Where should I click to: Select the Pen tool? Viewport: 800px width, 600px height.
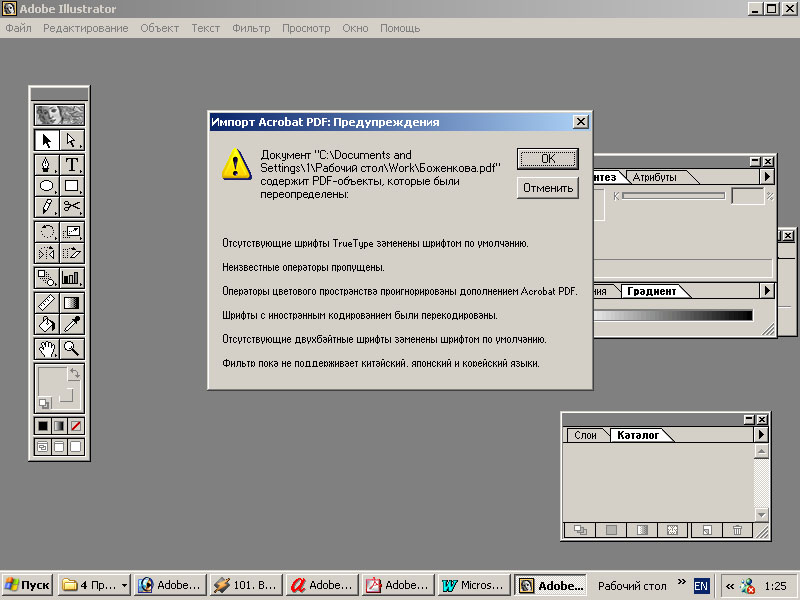pos(46,165)
